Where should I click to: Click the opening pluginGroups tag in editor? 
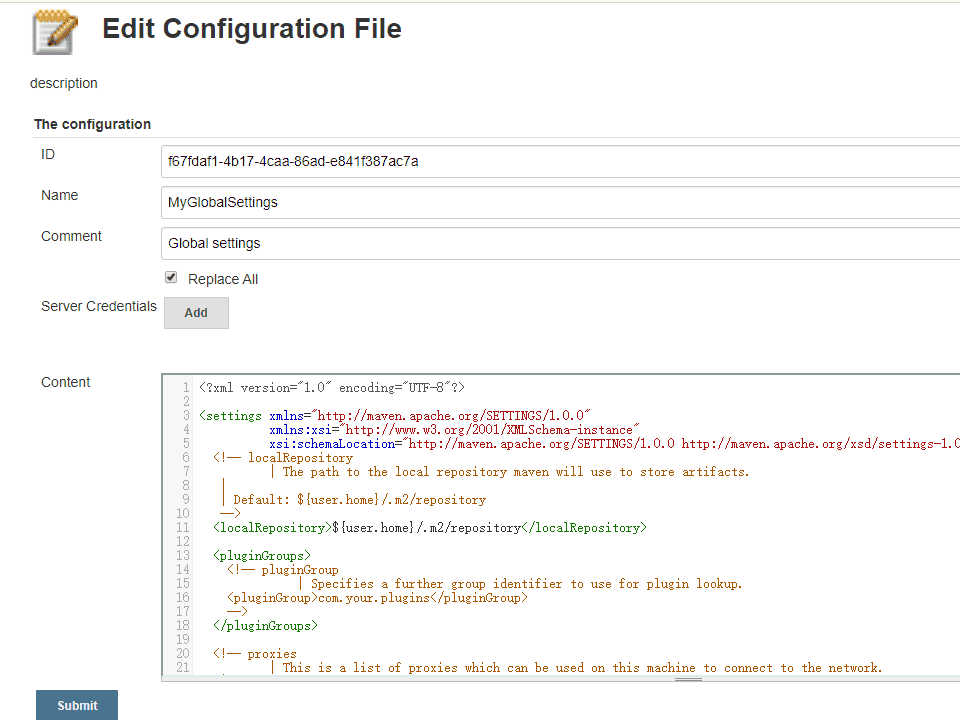click(262, 555)
